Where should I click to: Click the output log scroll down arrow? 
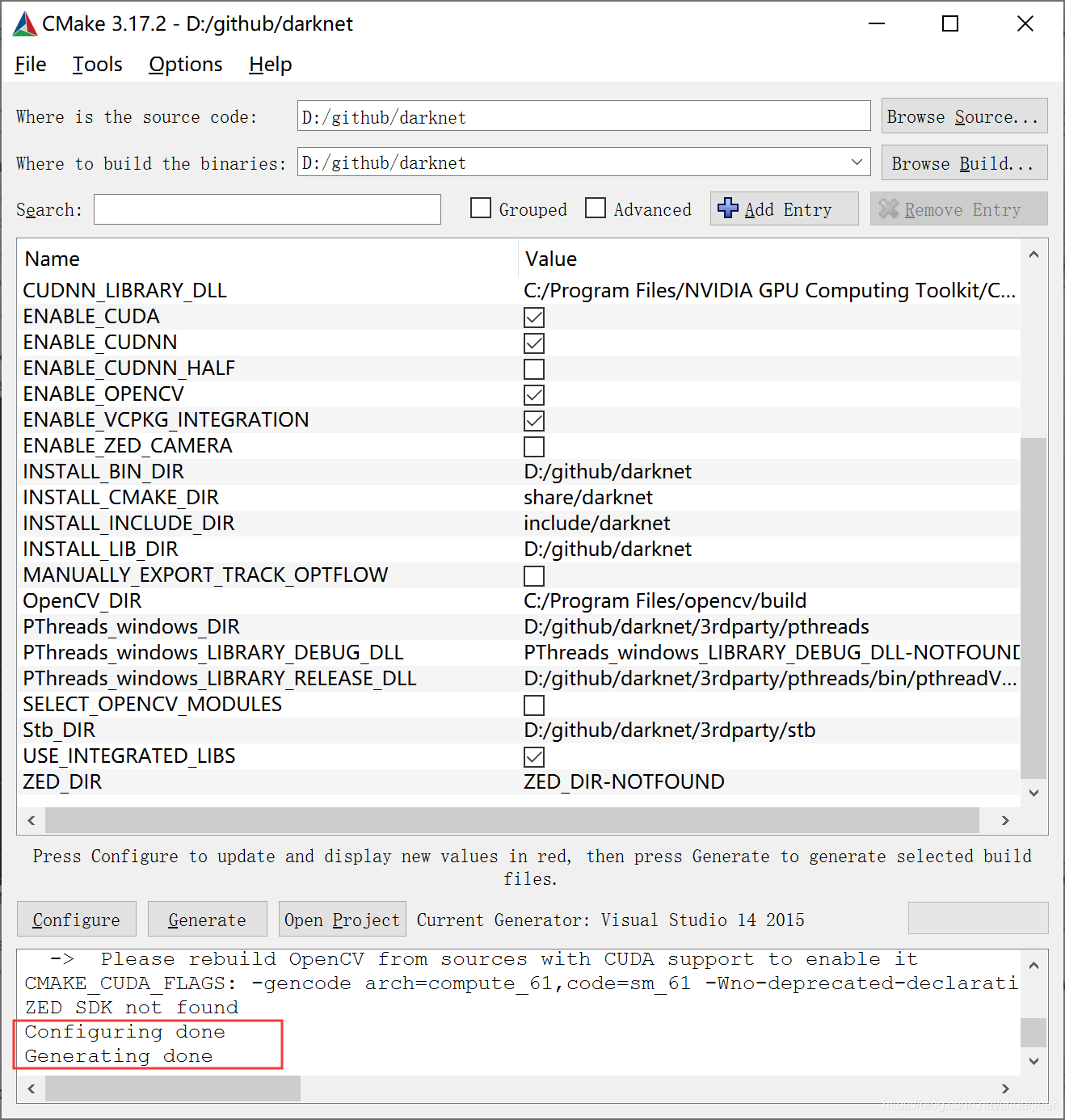tap(1033, 1061)
